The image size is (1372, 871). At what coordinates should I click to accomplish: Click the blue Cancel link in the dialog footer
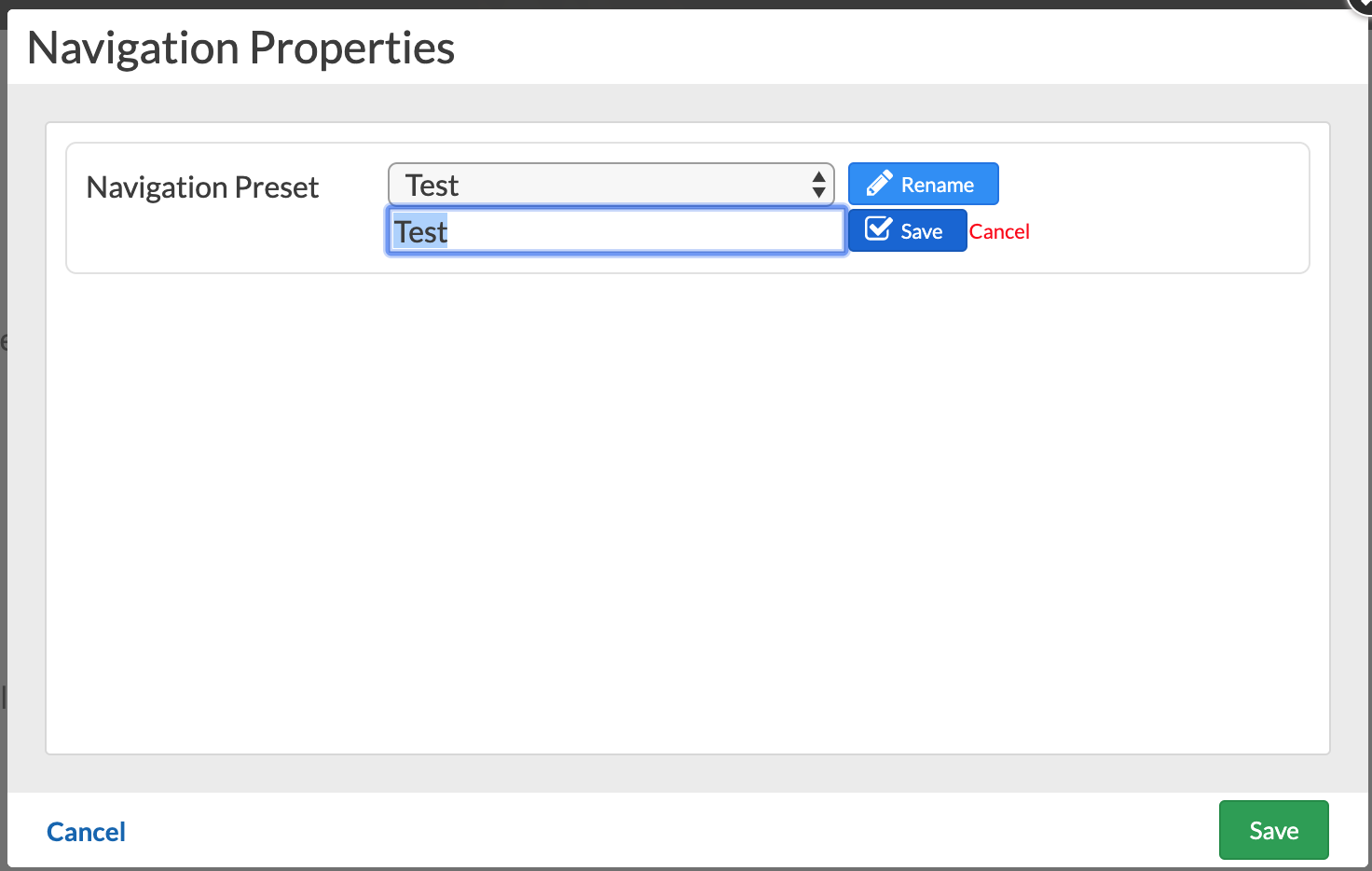[86, 832]
